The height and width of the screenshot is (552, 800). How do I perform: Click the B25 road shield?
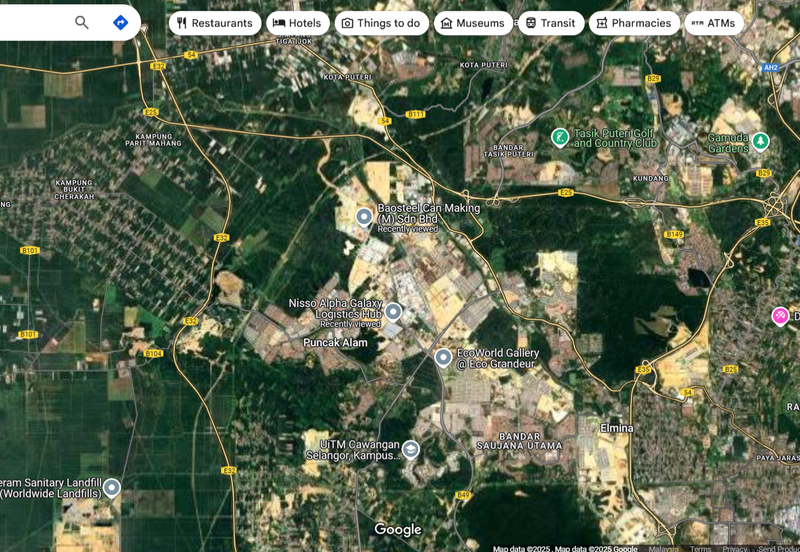coord(731,369)
